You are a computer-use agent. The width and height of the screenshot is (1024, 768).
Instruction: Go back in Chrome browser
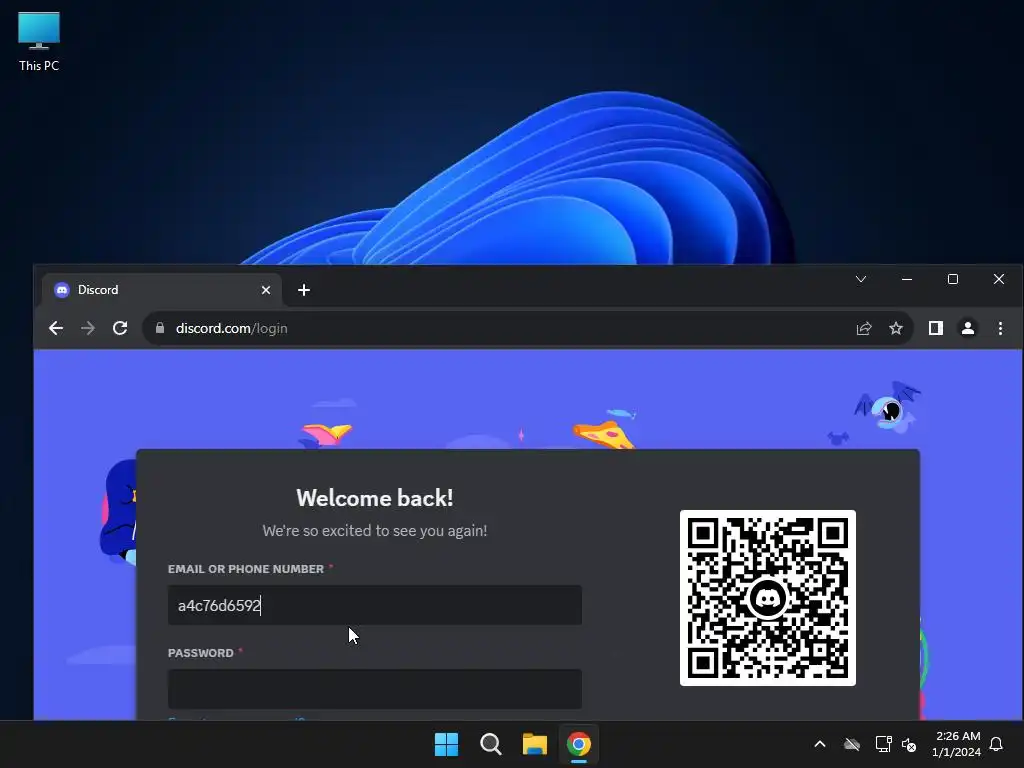click(x=56, y=328)
